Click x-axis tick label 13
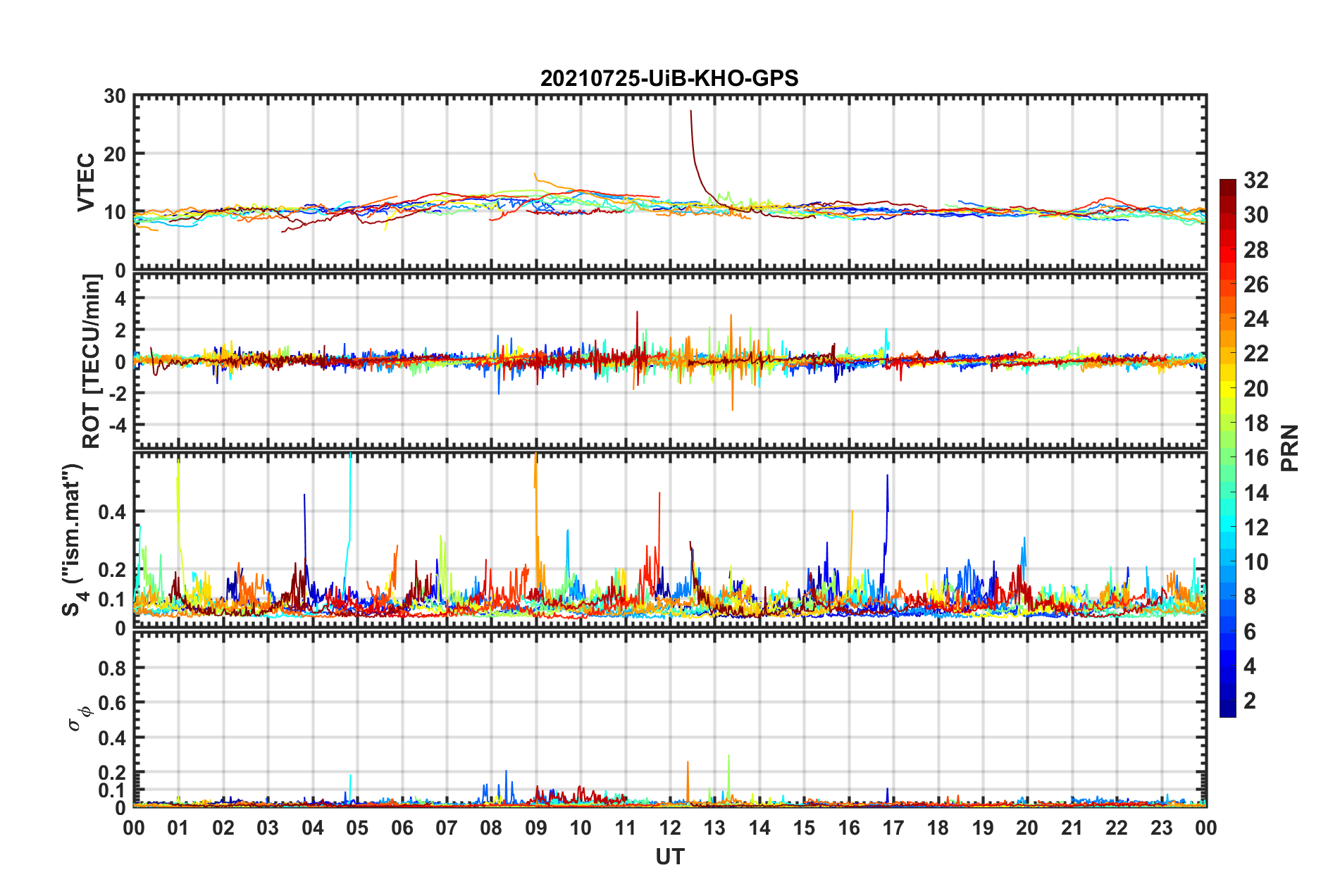The width and height of the screenshot is (1340, 896). tap(714, 828)
